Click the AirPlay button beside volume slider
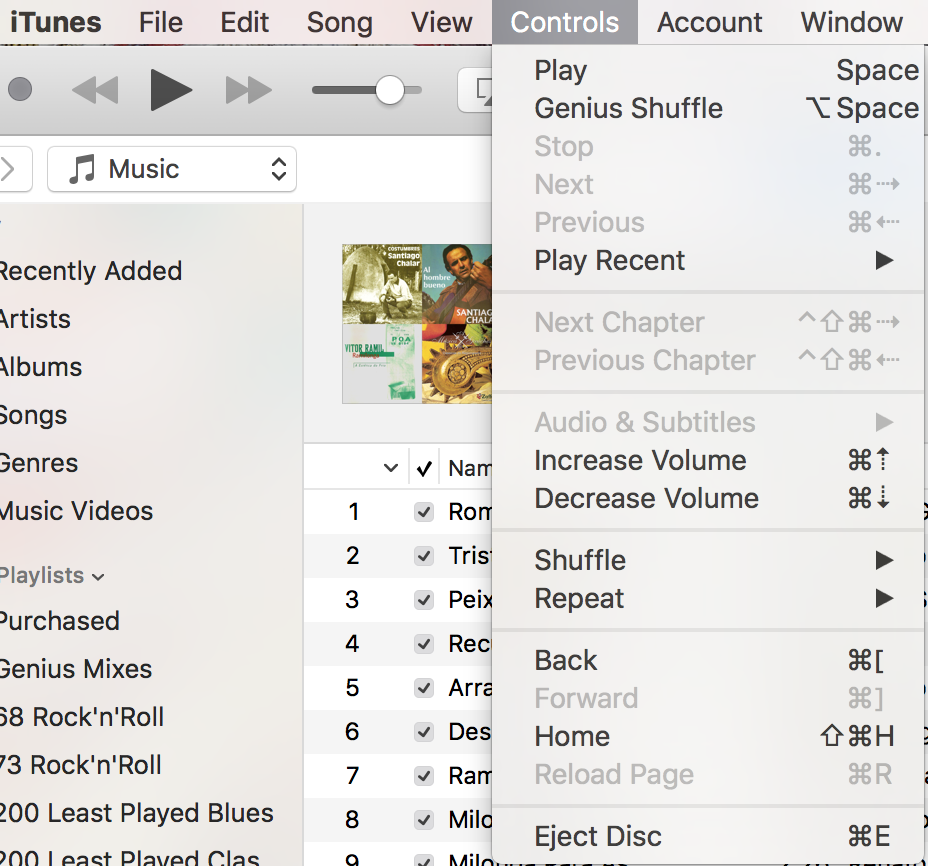Screen dimensions: 928x866 475,91
